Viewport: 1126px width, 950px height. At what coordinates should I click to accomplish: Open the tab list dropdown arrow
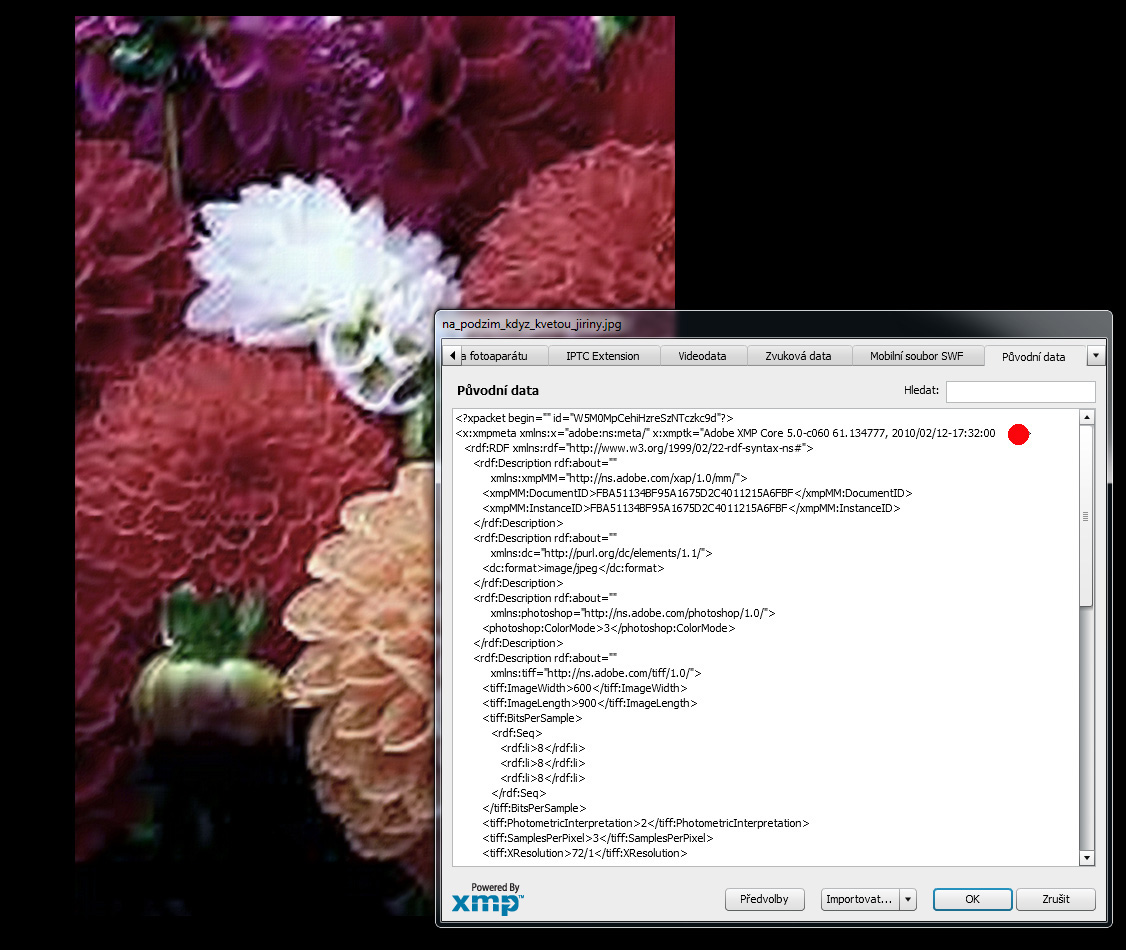(x=1096, y=356)
